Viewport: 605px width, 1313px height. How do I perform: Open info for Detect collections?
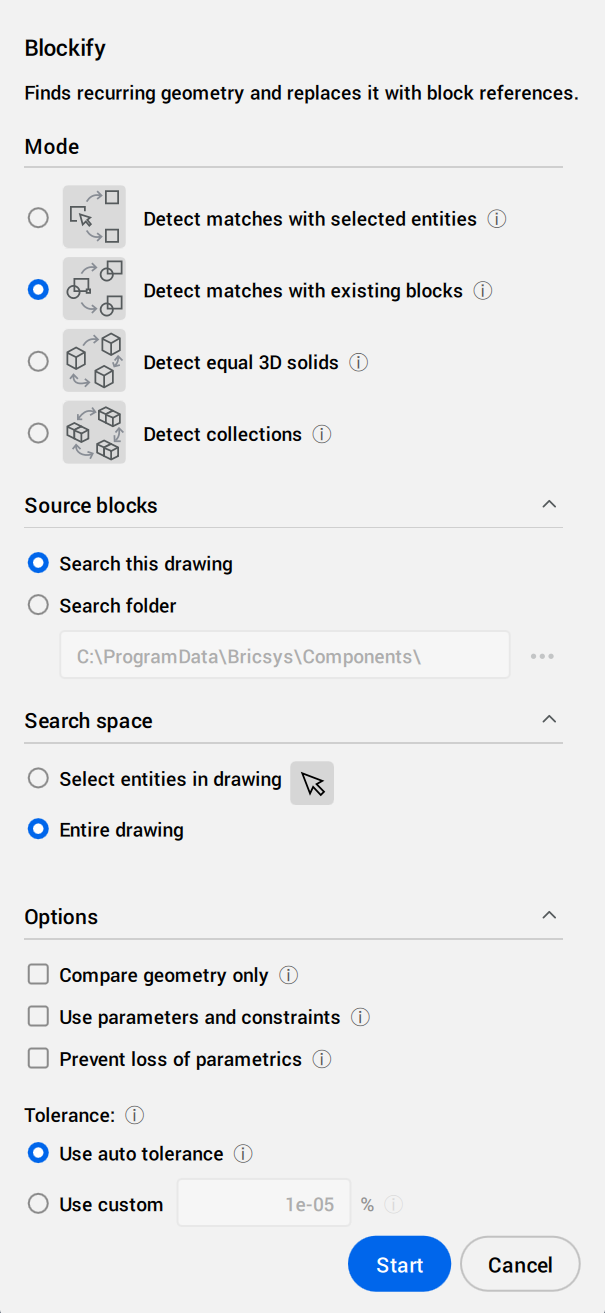tap(321, 434)
